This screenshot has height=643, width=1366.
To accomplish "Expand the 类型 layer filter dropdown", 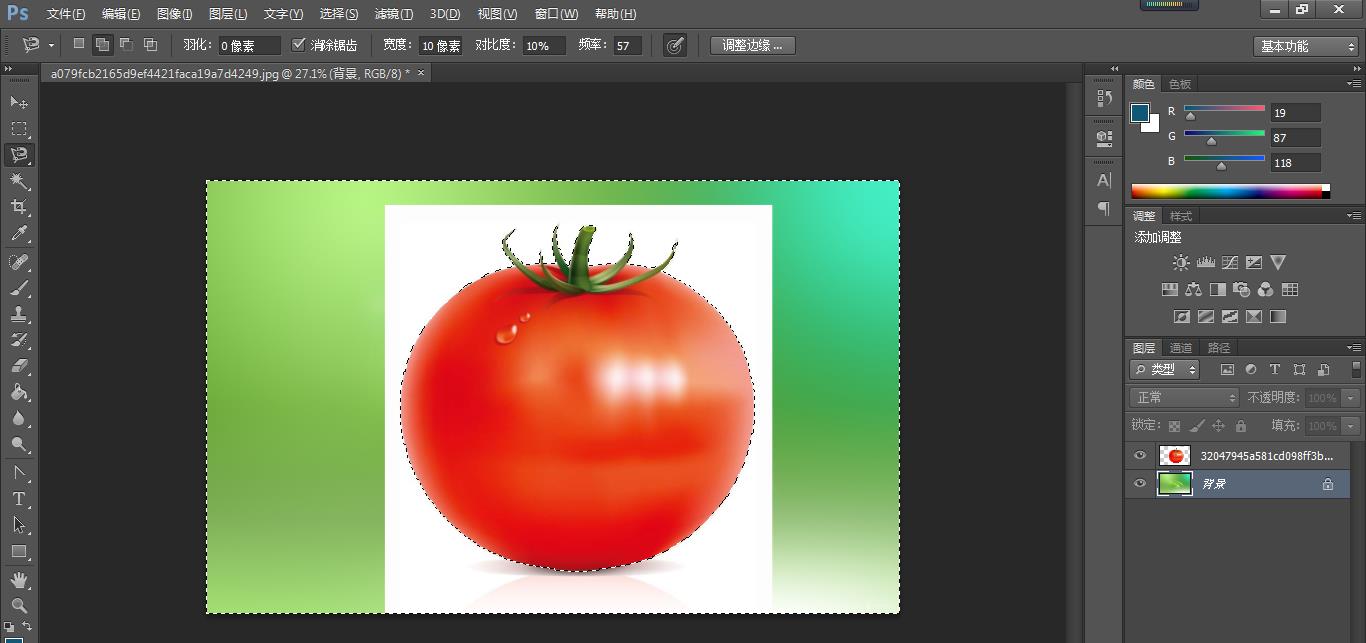I will coord(1166,370).
